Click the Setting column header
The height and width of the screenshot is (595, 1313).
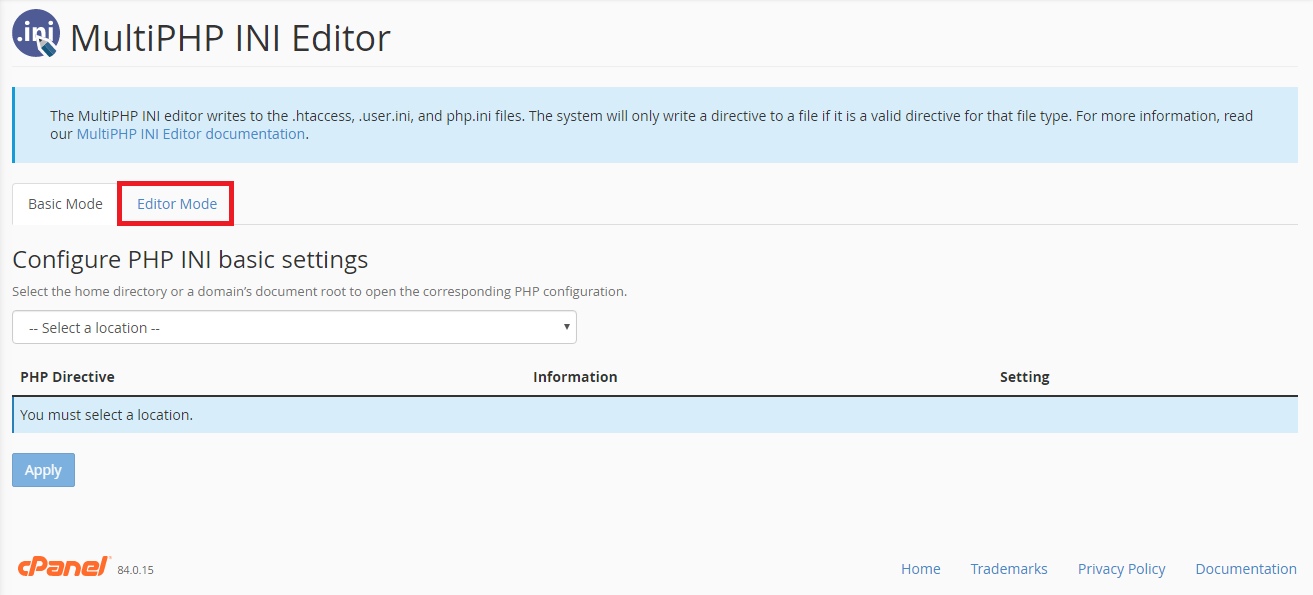pos(1025,377)
